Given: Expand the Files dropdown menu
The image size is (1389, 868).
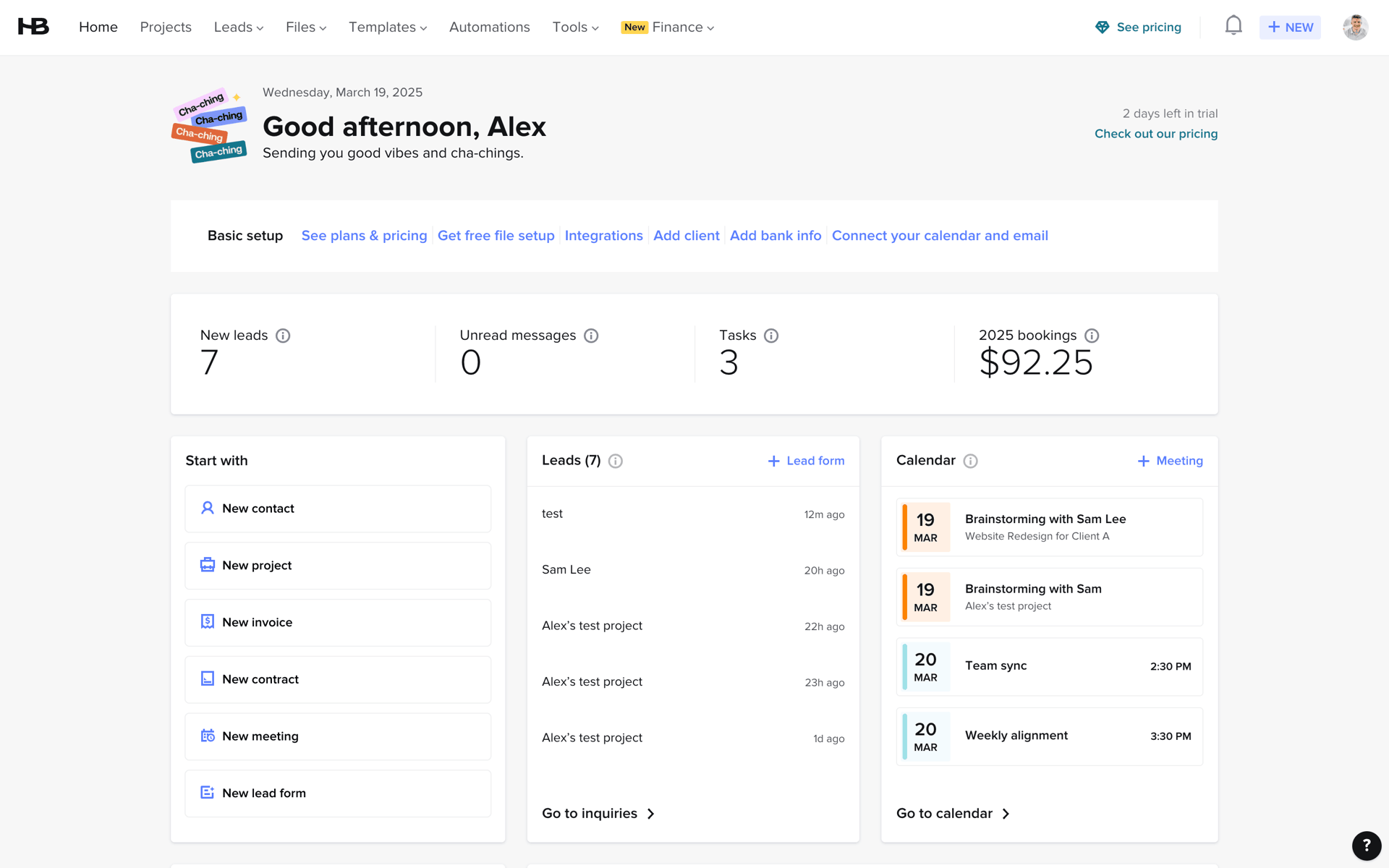Looking at the screenshot, I should click(306, 27).
